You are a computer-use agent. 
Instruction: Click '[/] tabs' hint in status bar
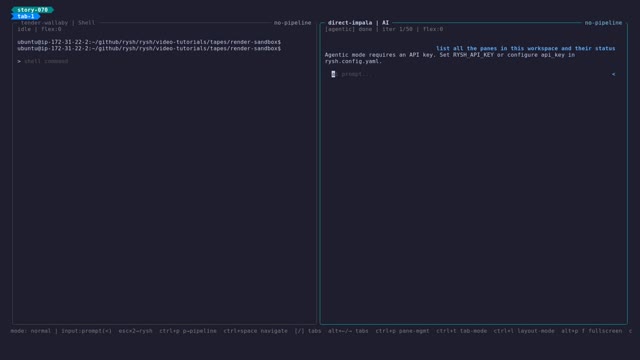(308, 331)
